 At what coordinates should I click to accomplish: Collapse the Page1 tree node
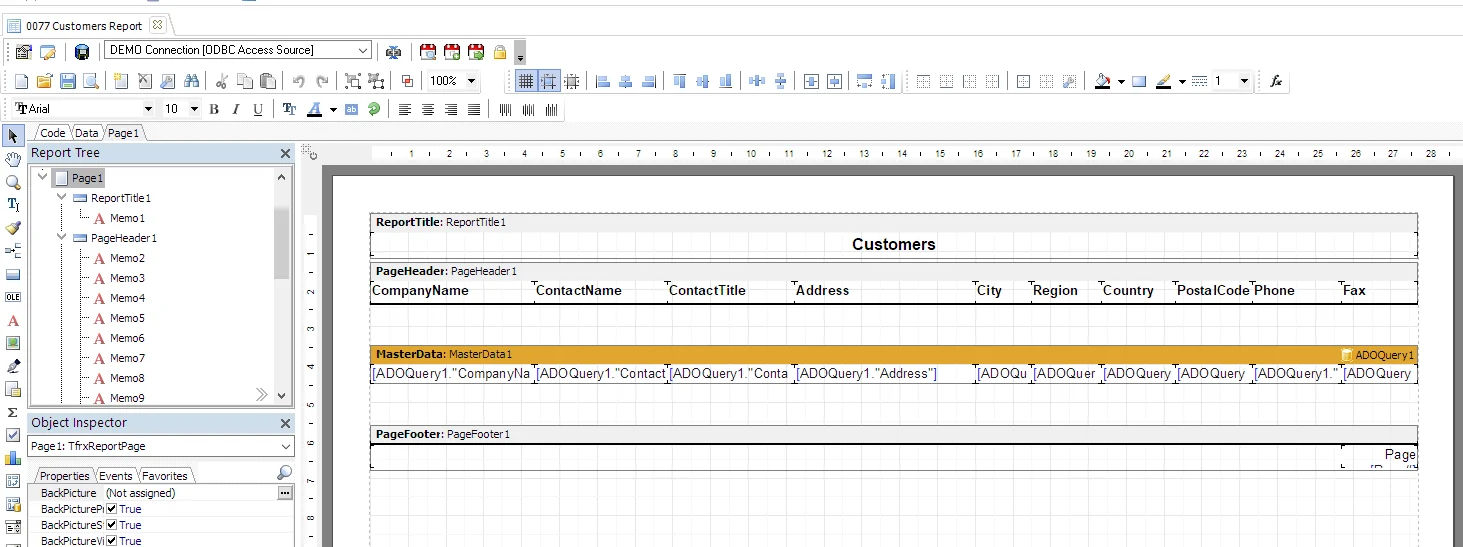[x=42, y=177]
